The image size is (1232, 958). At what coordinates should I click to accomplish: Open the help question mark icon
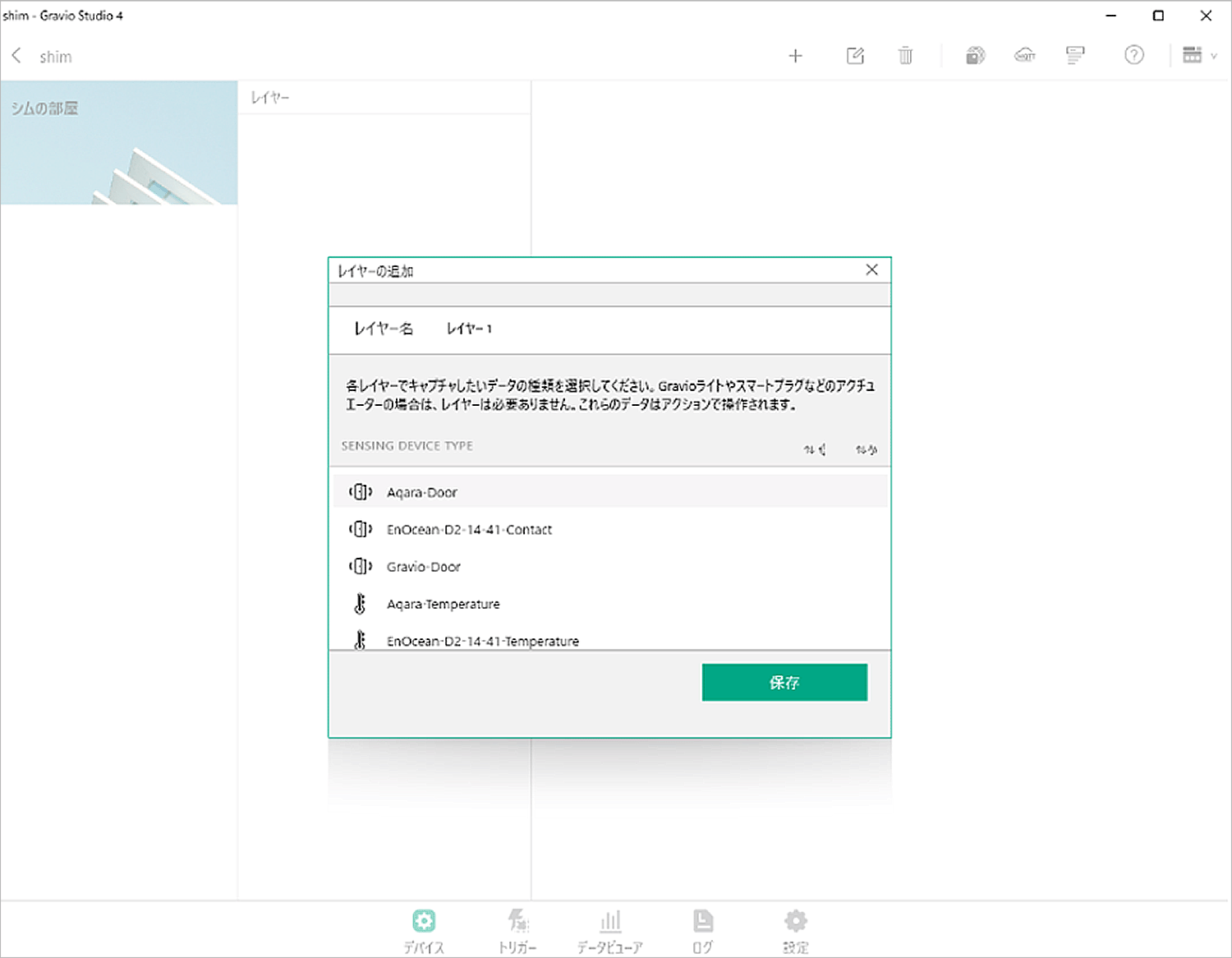[x=1134, y=55]
